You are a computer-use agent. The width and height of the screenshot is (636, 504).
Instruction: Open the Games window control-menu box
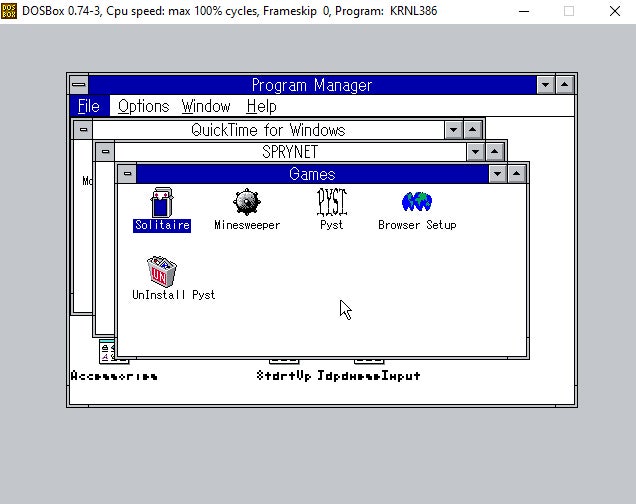pyautogui.click(x=127, y=174)
